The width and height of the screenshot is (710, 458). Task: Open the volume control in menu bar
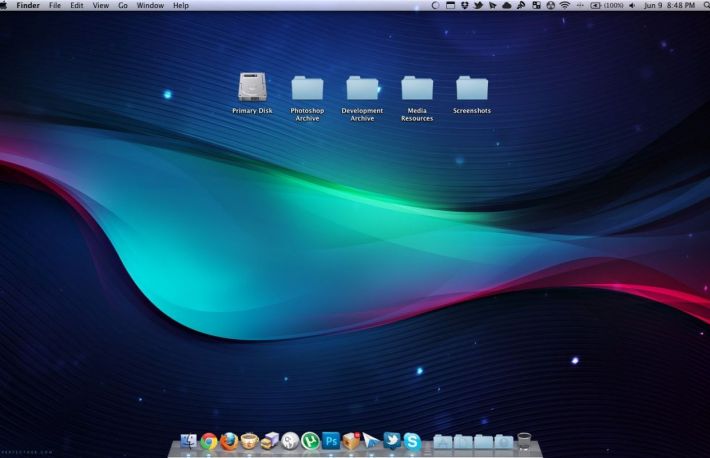pos(631,6)
